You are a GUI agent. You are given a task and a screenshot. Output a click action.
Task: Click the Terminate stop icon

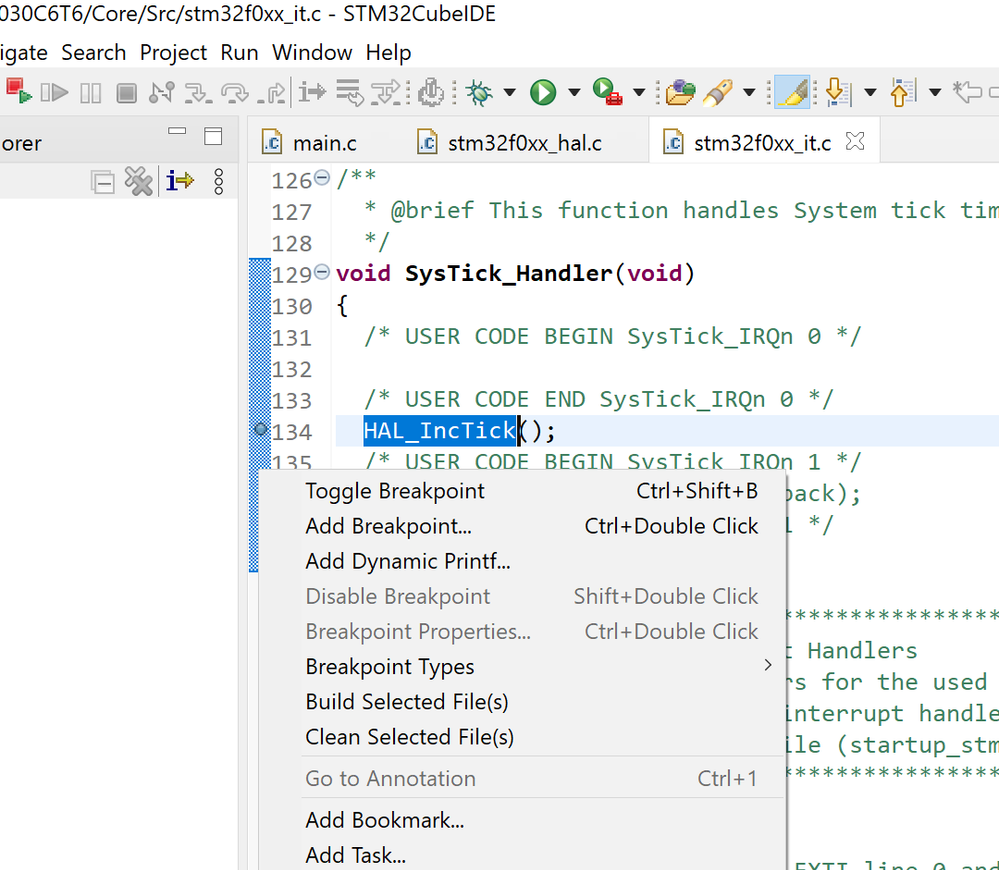[126, 93]
